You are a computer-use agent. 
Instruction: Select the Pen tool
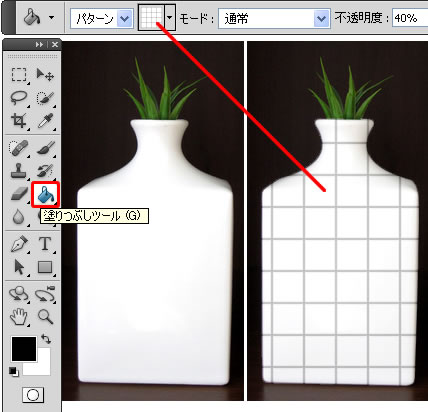click(19, 244)
